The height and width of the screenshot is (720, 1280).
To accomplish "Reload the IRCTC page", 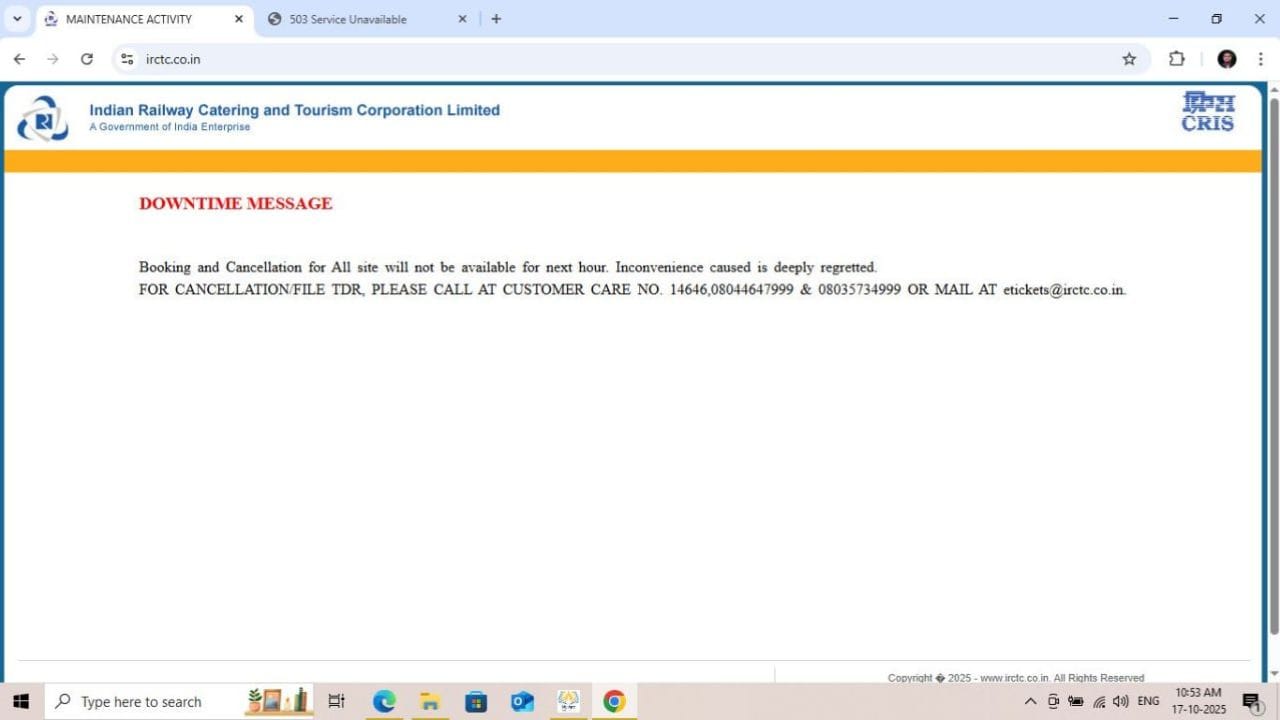I will (87, 59).
